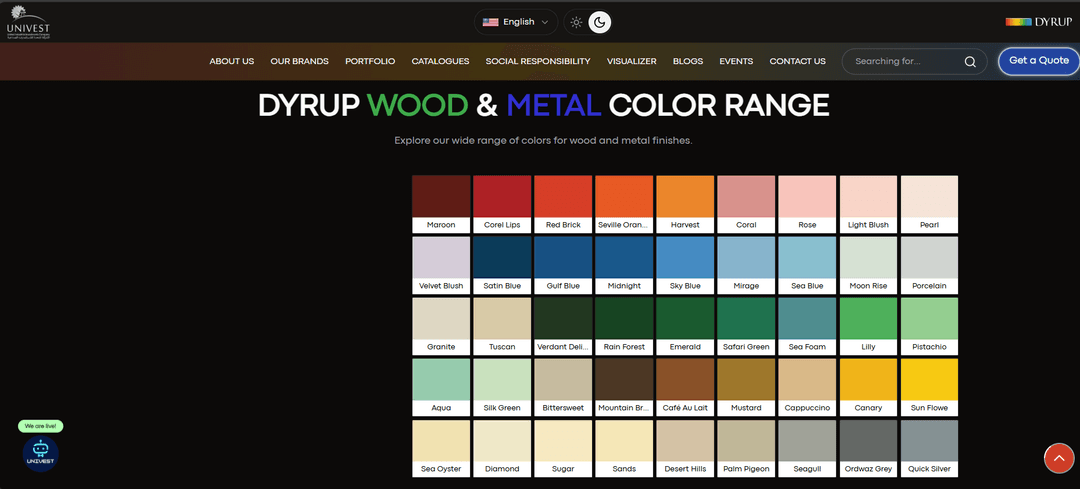Open the Univest chatbot widget

[x=41, y=453]
